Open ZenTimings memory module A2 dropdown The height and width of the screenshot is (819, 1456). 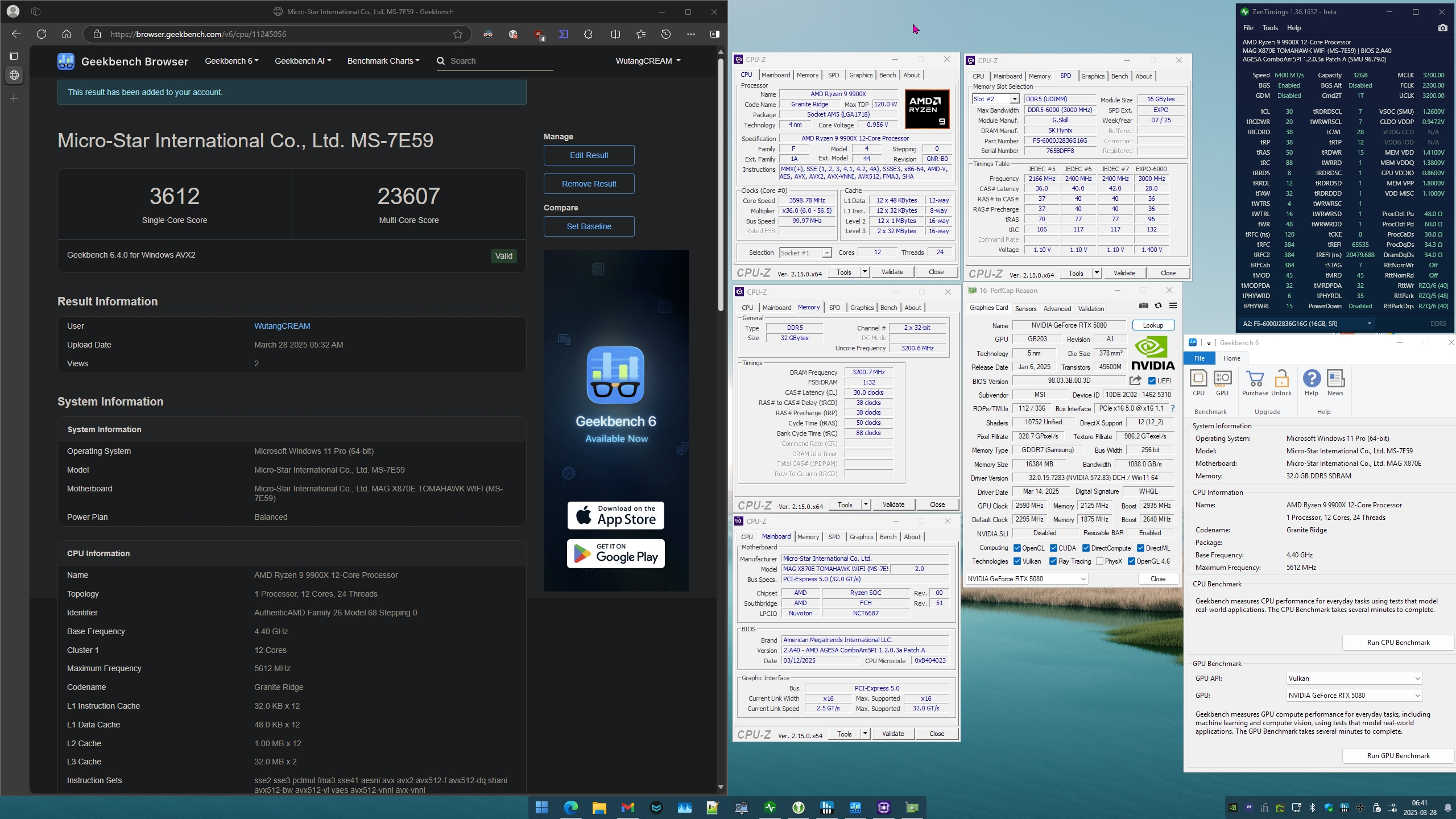(x=1308, y=324)
